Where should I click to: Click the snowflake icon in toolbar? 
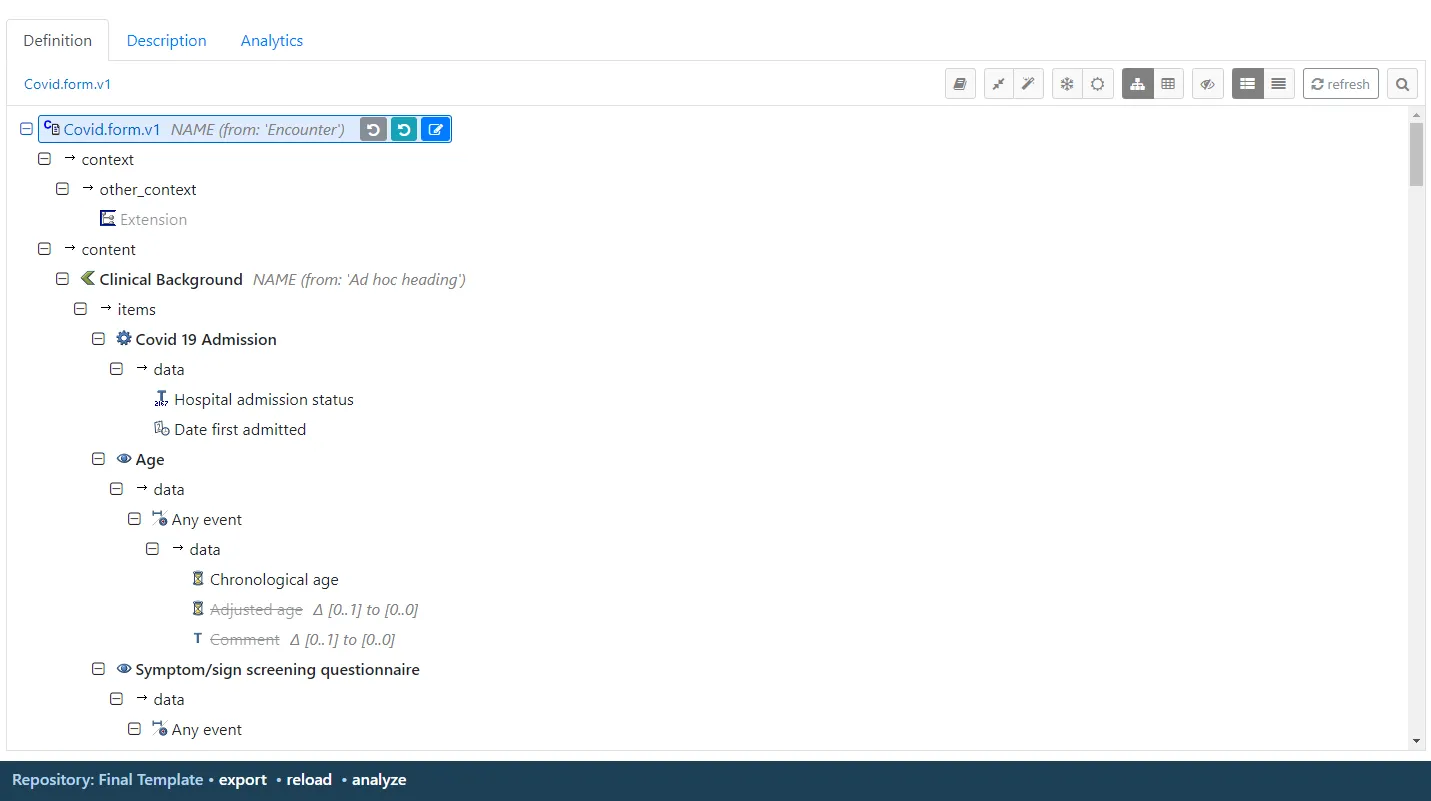coord(1067,84)
